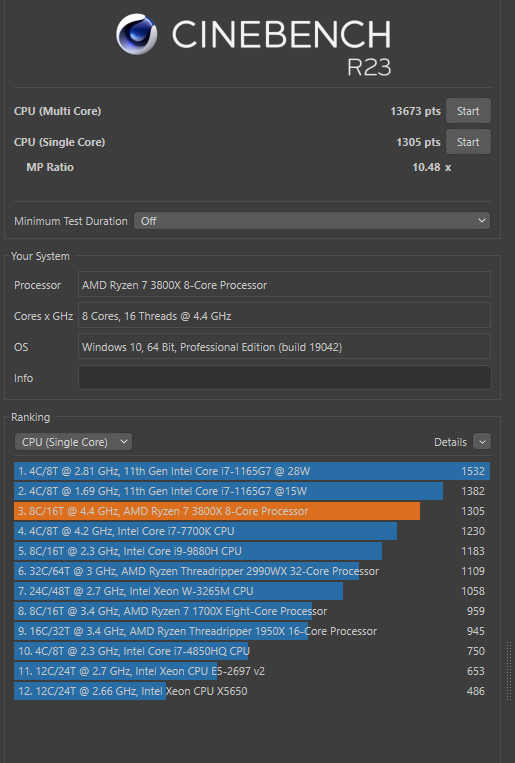The width and height of the screenshot is (515, 763).
Task: Select the 1305 pts single core score
Action: (418, 142)
